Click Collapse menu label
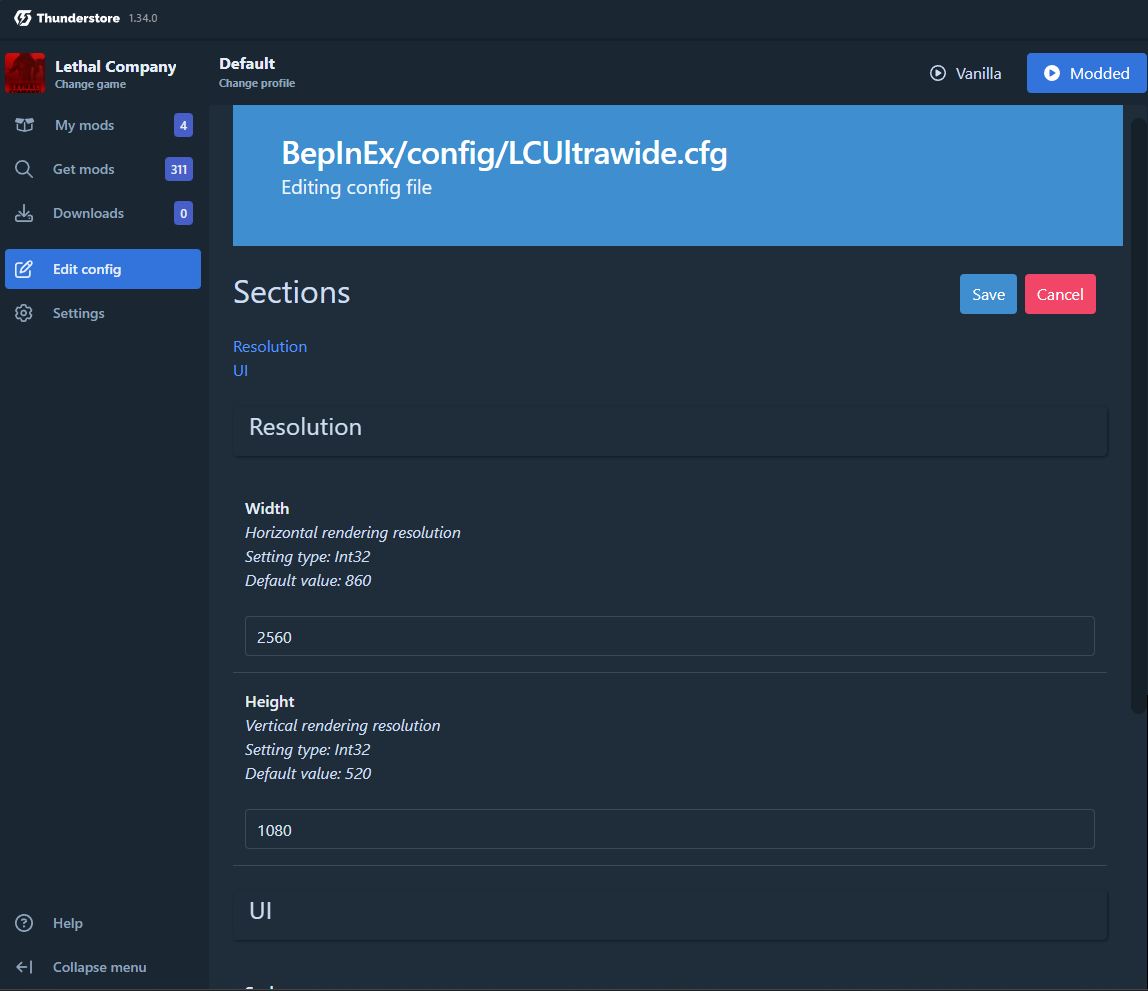Image resolution: width=1148 pixels, height=991 pixels. [x=100, y=967]
